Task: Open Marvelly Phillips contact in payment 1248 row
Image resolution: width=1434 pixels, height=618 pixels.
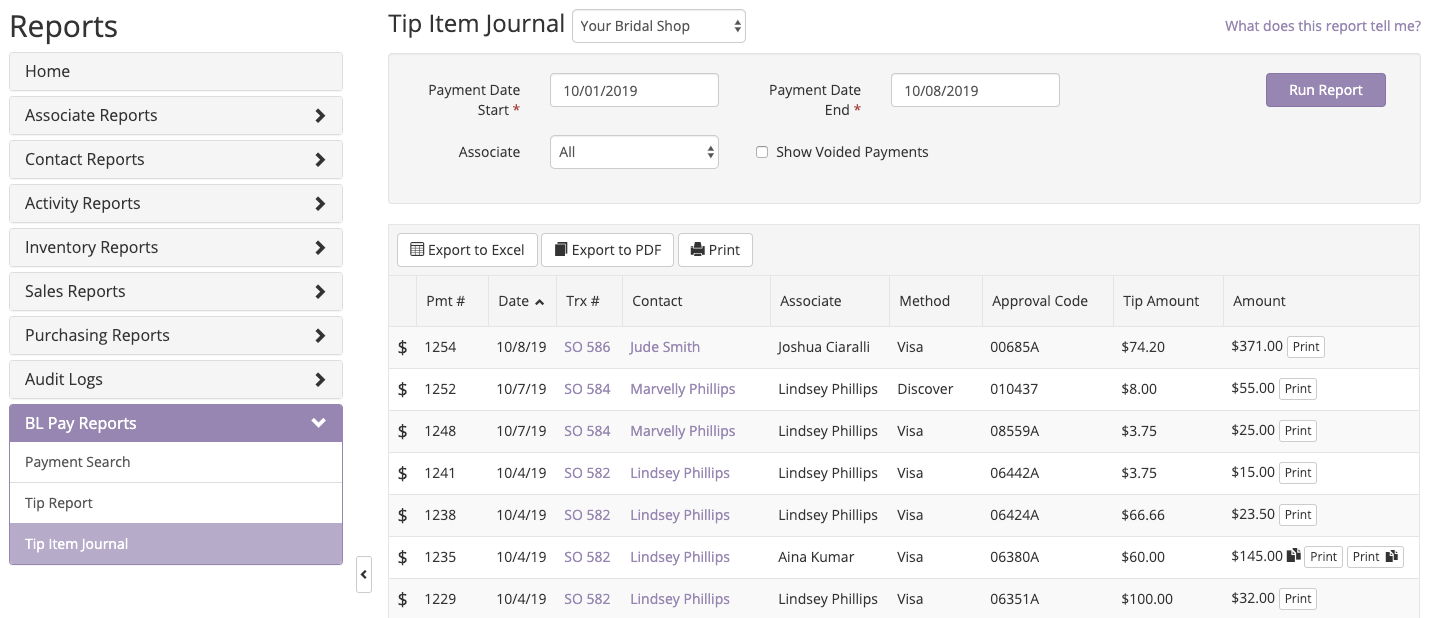Action: tap(682, 431)
